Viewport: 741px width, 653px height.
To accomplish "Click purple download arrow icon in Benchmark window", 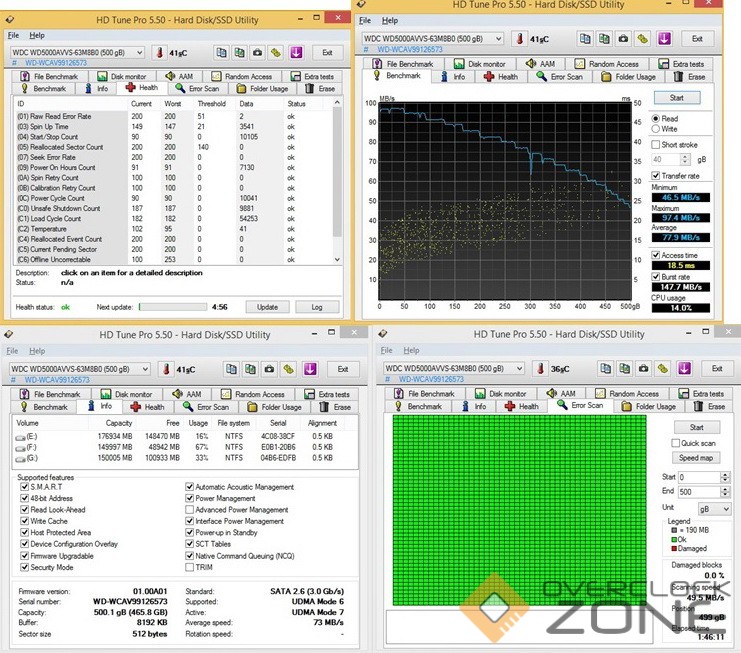I will tap(664, 39).
